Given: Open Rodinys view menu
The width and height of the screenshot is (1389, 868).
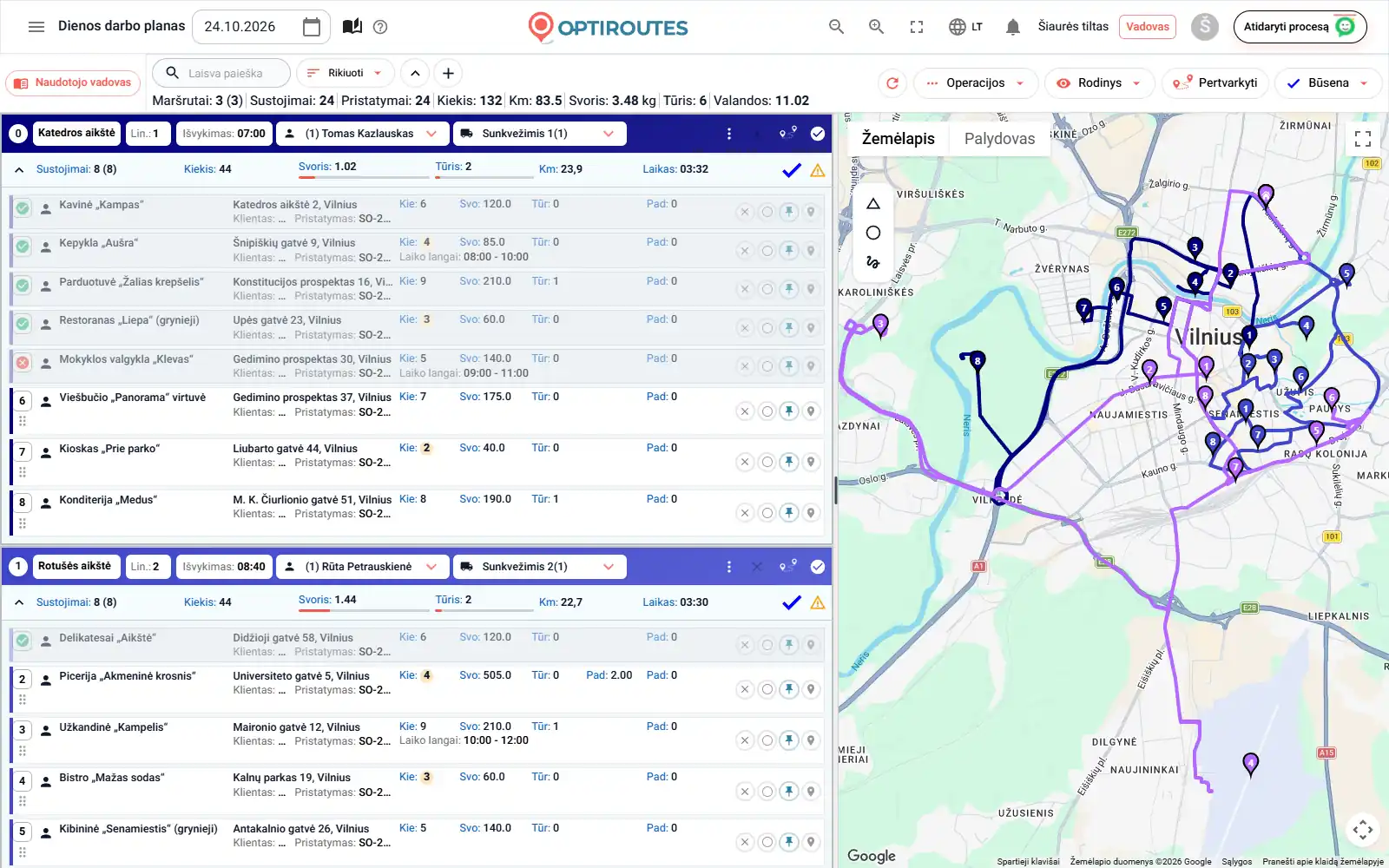Looking at the screenshot, I should point(1099,83).
